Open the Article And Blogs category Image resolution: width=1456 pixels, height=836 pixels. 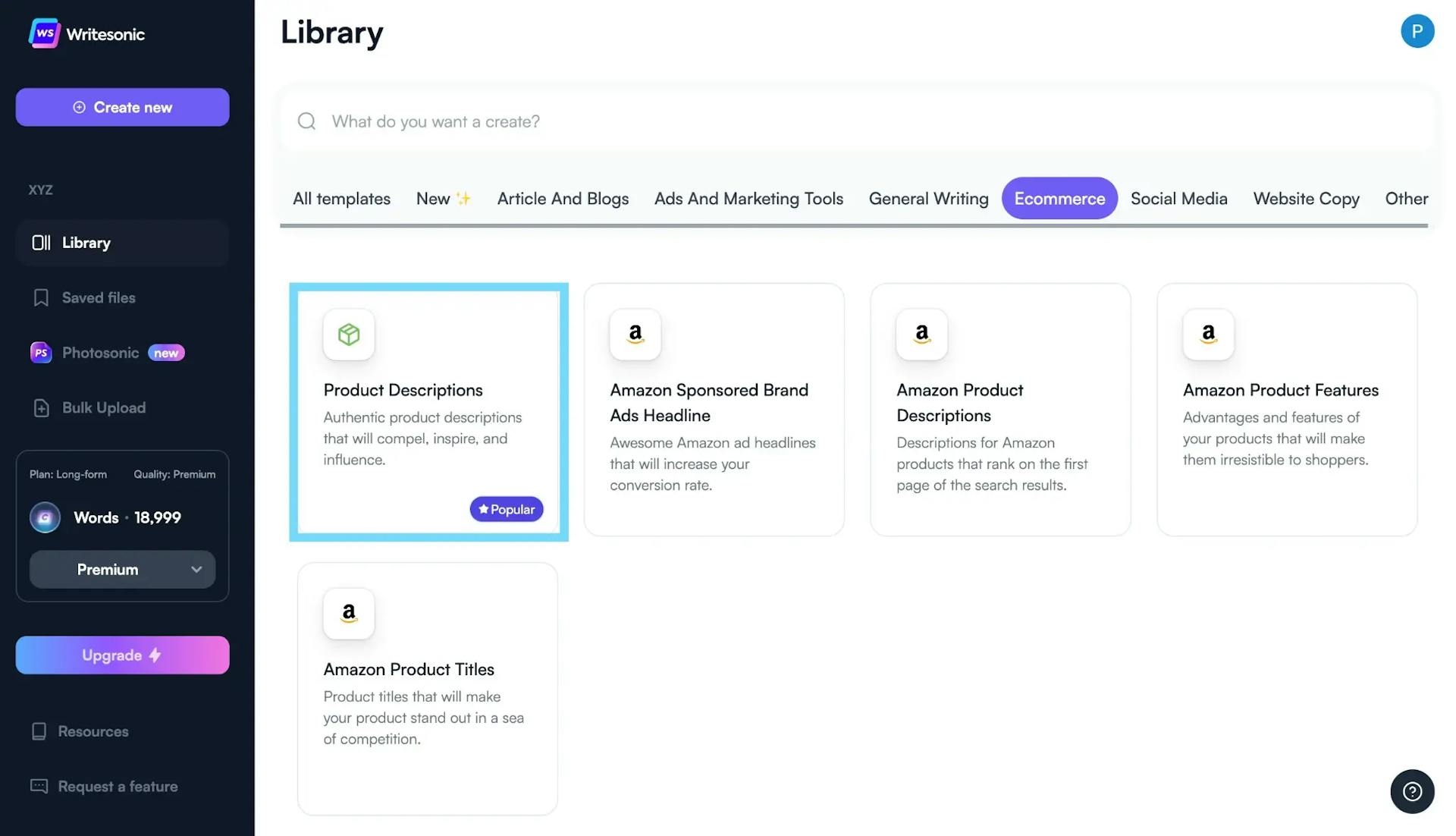pos(563,198)
